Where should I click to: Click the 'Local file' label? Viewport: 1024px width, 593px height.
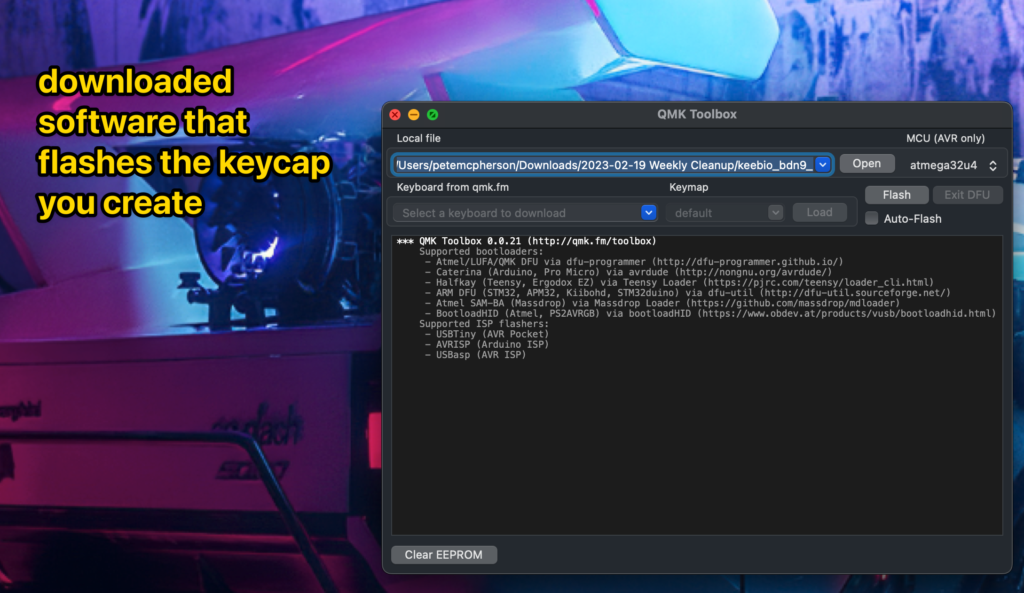pos(419,138)
